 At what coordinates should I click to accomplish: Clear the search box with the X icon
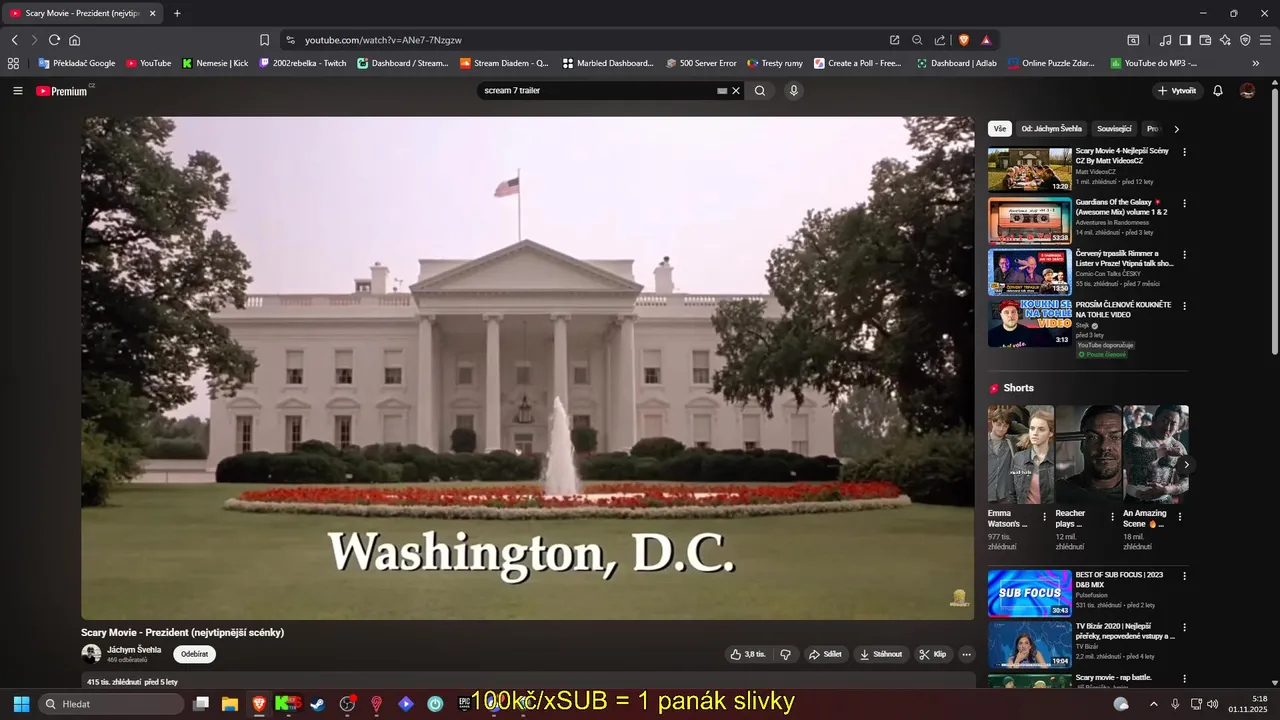pyautogui.click(x=736, y=91)
